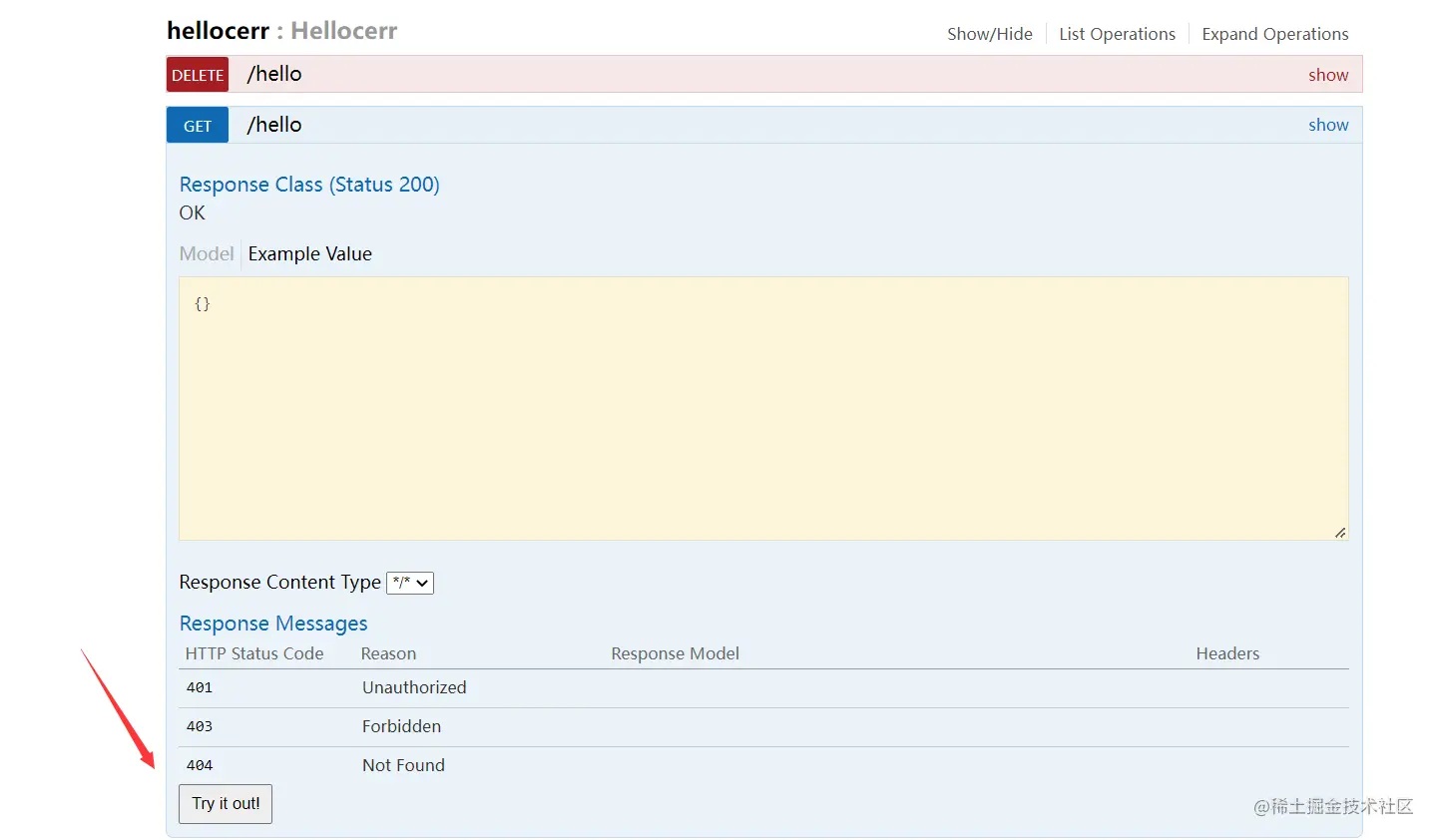
Task: Click the Response Class (Status 200) heading
Action: pyautogui.click(x=309, y=185)
